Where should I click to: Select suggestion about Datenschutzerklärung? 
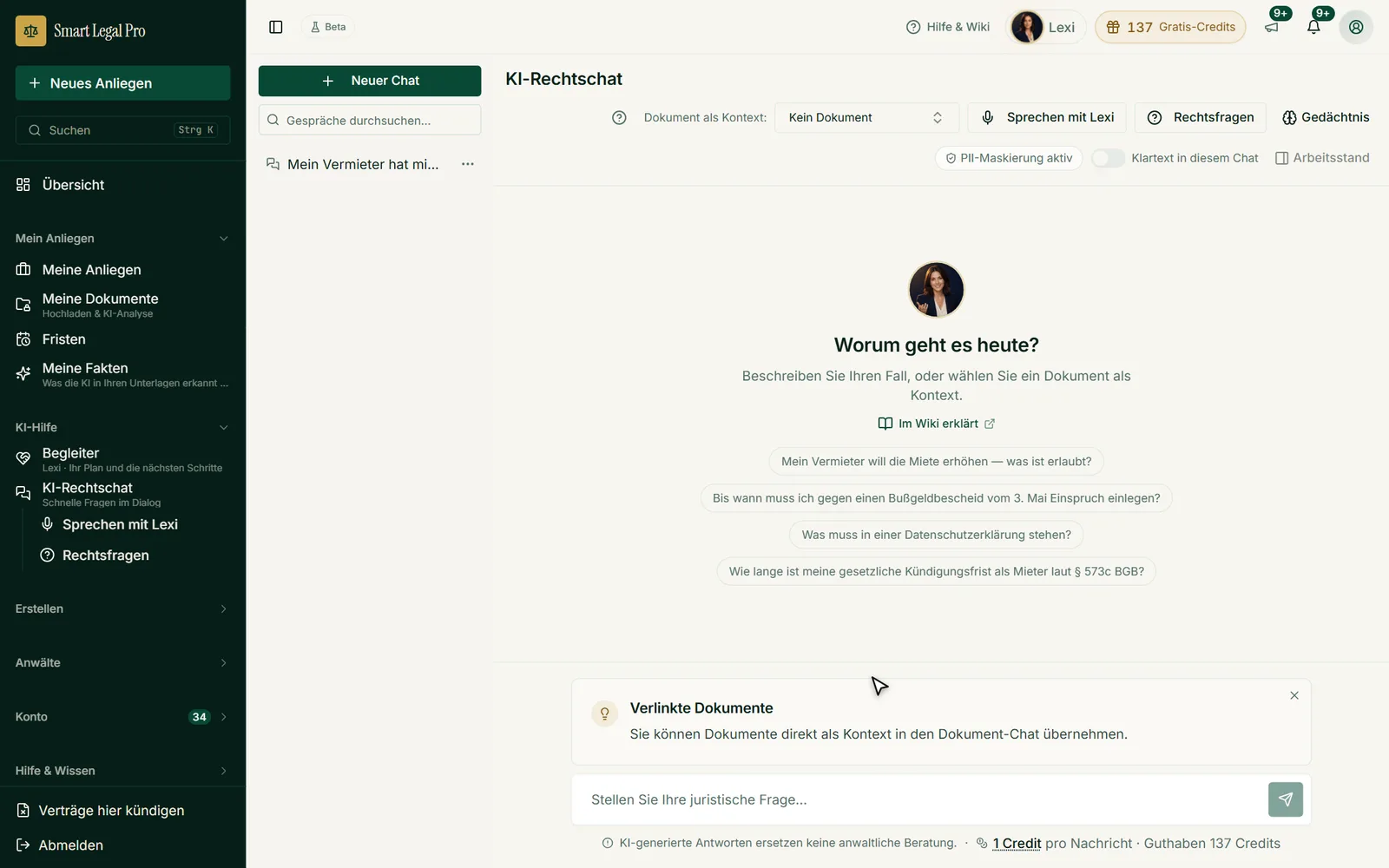[937, 535]
